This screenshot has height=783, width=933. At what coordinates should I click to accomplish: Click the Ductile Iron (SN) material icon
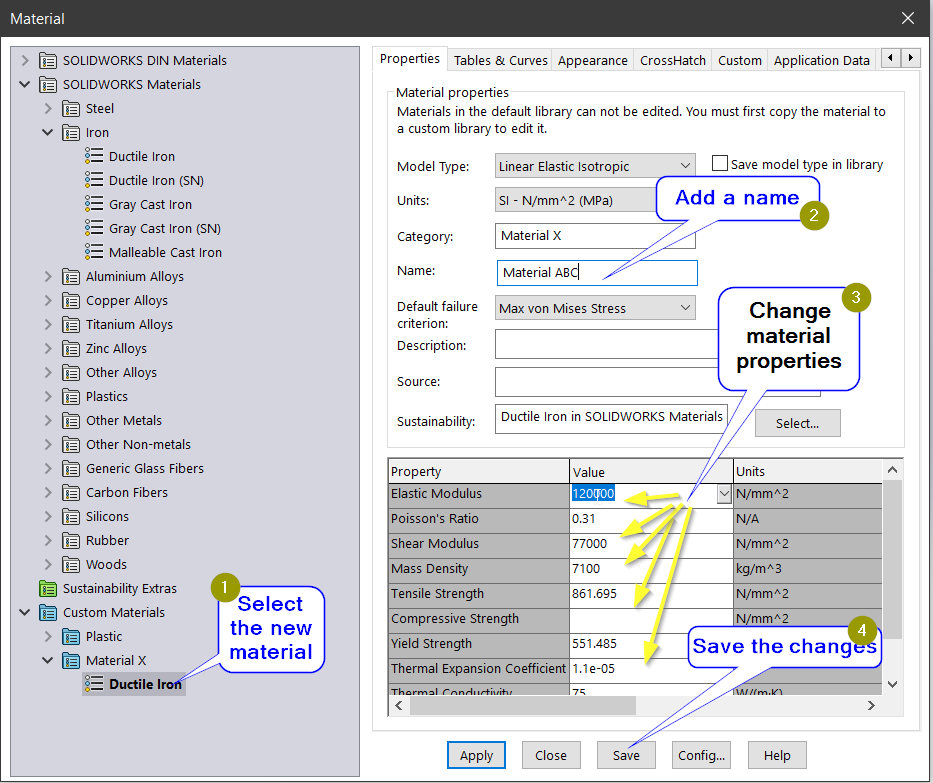tap(94, 180)
